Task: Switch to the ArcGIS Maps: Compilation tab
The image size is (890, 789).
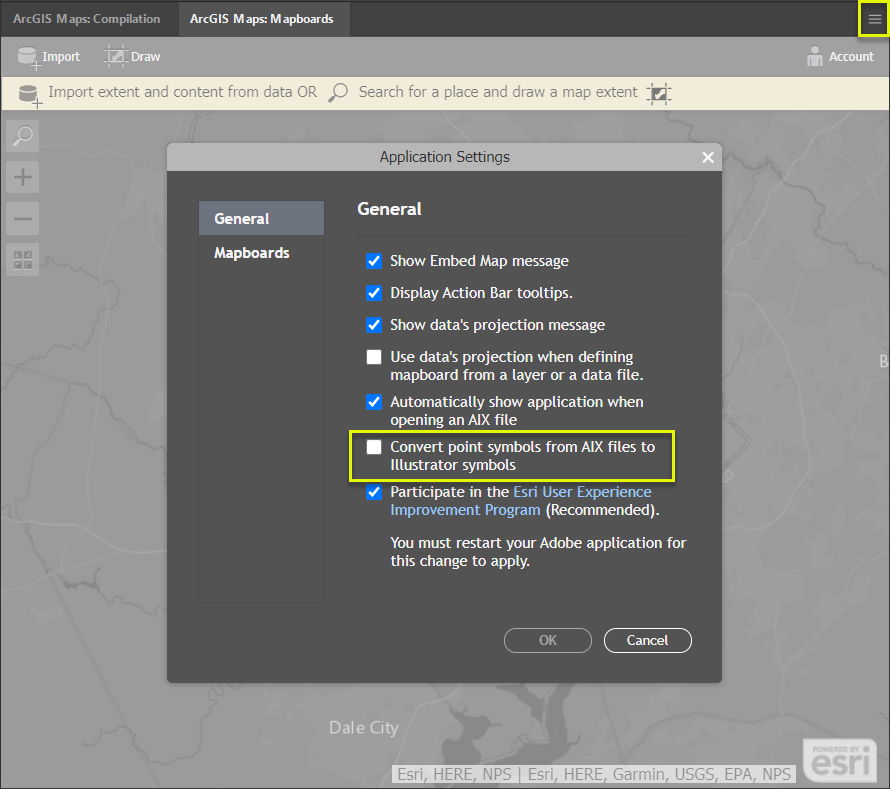Action: tap(87, 19)
